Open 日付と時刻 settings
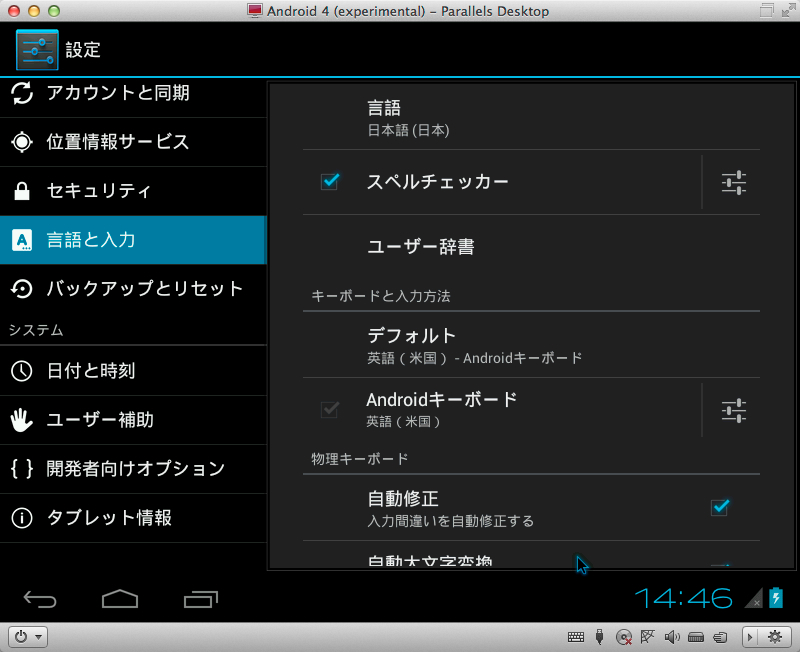Screen dimensions: 800x652 tap(133, 371)
